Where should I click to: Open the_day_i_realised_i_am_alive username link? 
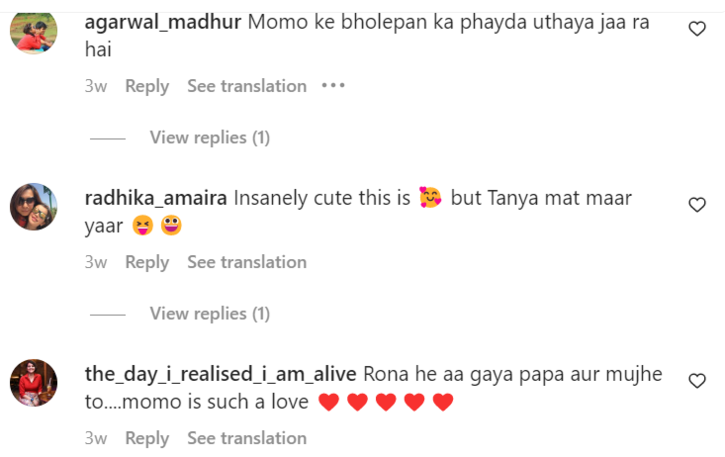[x=220, y=374]
